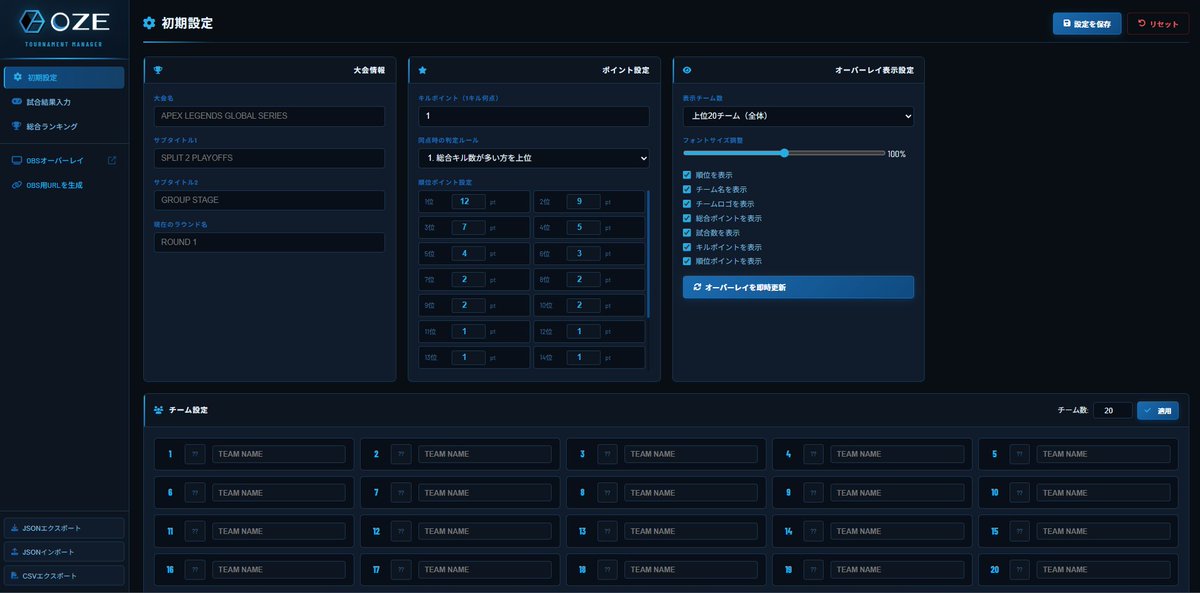Open 試合結果入力 in the sidebar
Screen dimensions: 1200x593
coord(64,102)
